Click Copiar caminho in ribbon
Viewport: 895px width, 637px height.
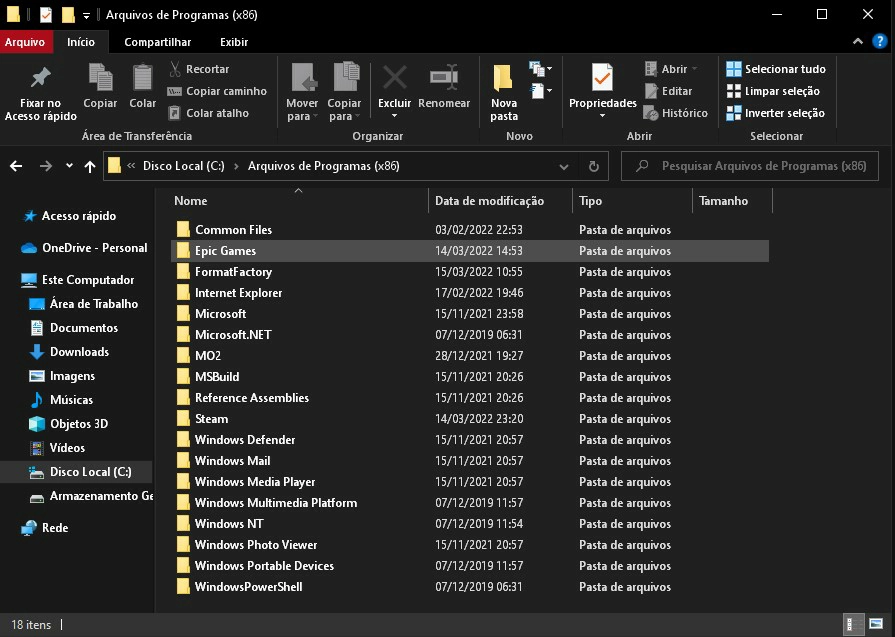click(x=217, y=91)
